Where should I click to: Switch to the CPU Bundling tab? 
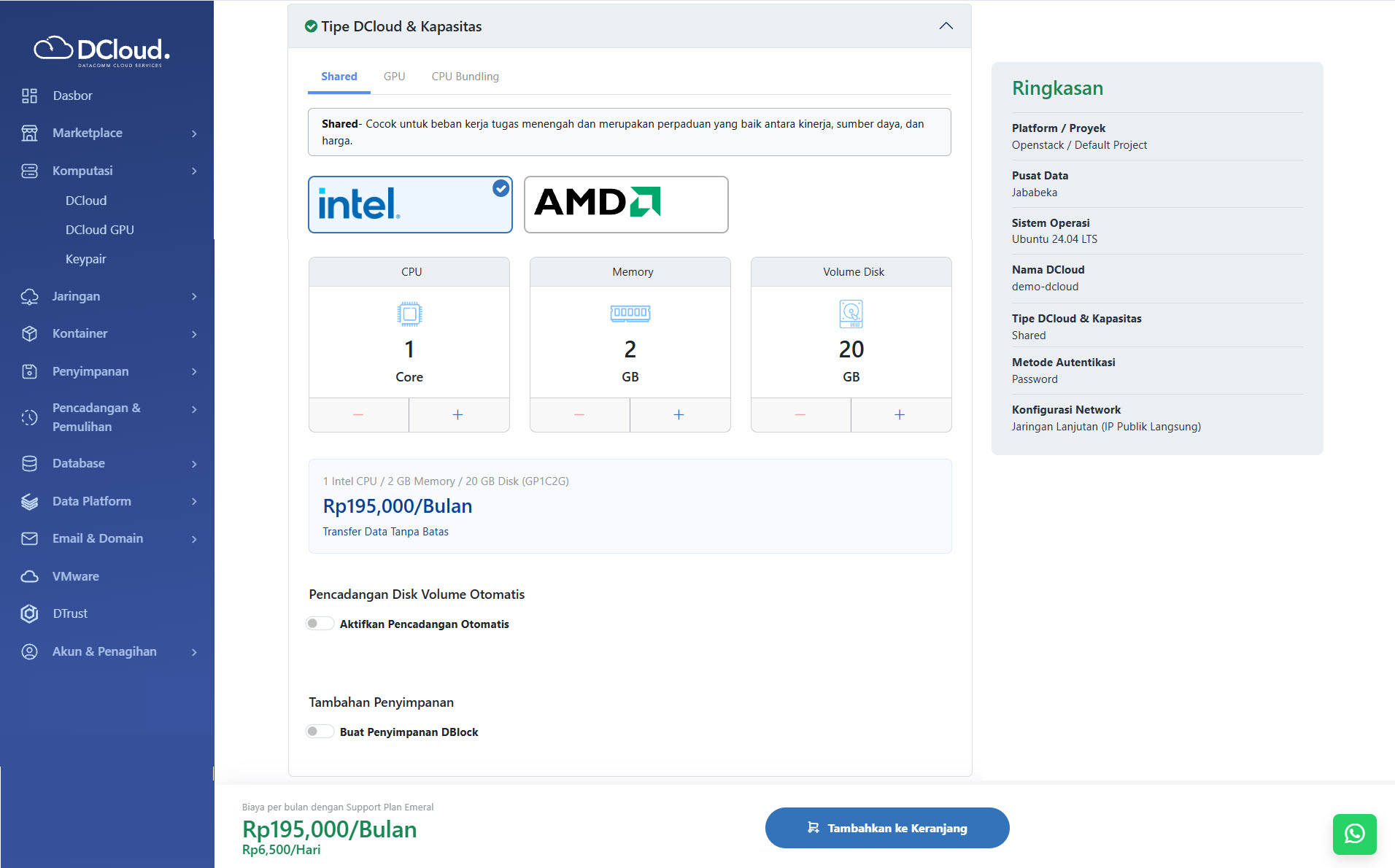tap(465, 77)
